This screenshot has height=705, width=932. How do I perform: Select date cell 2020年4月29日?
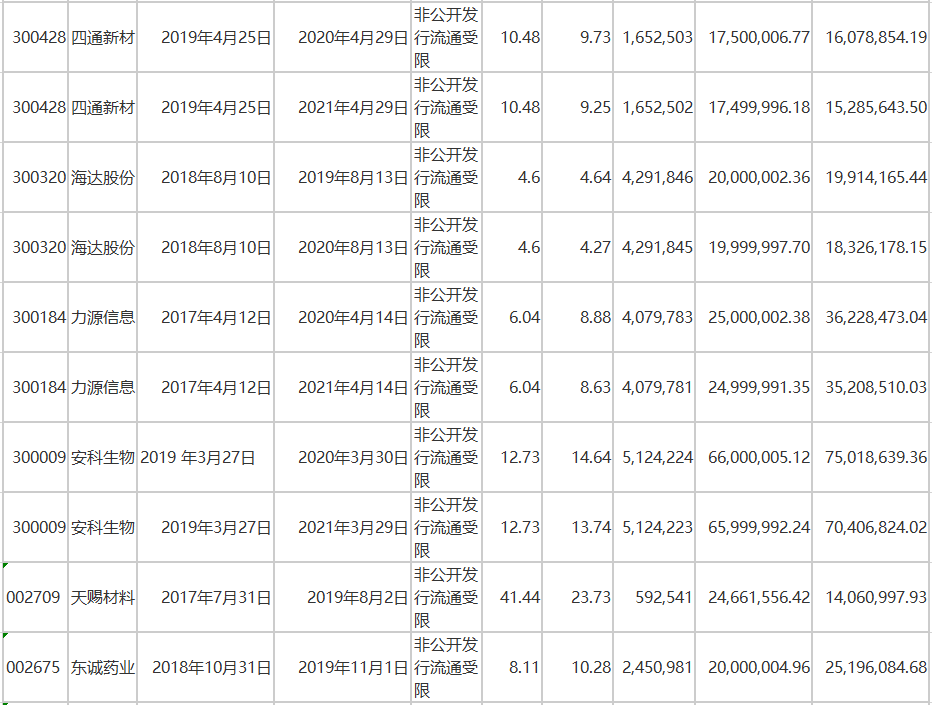click(342, 37)
